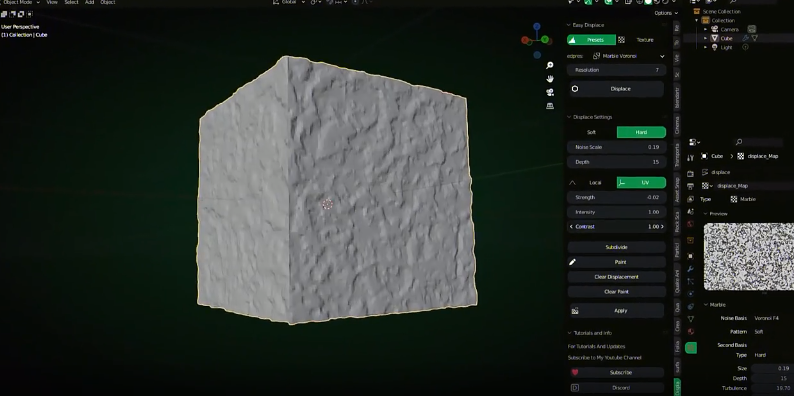Click the checkered texture icon beside Presets

[x=621, y=40]
